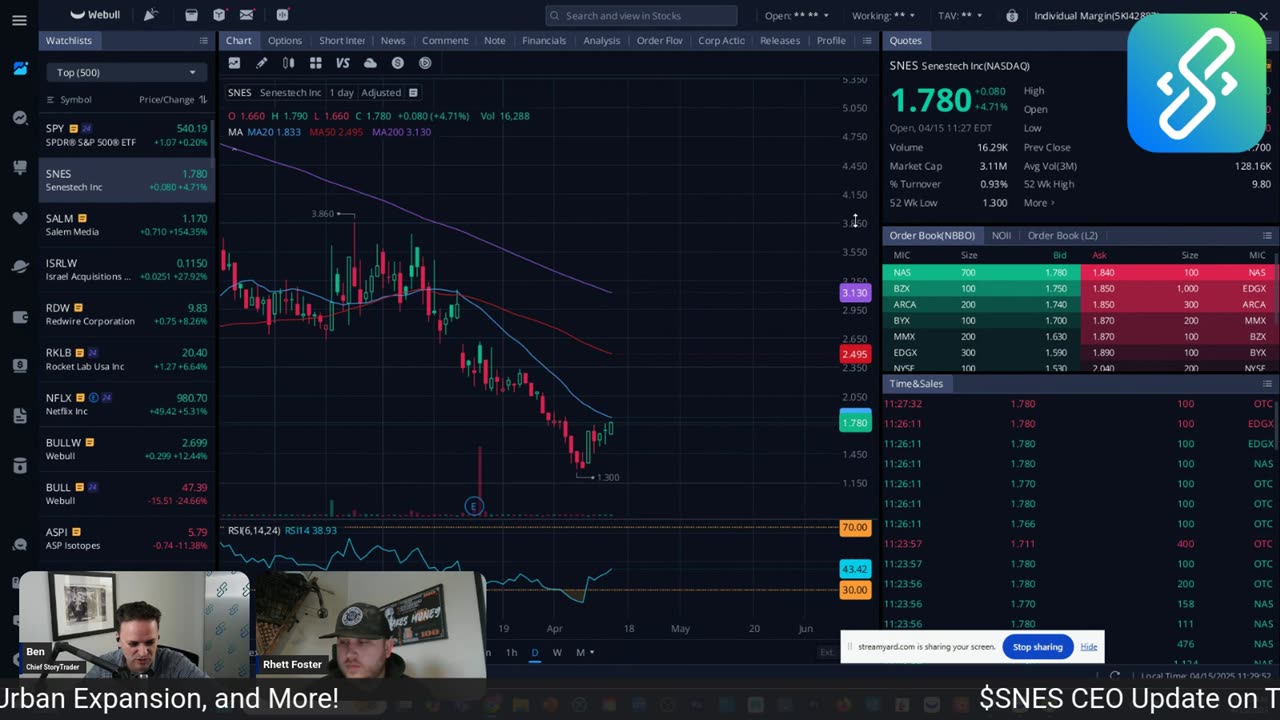Screen dimensions: 1280x720
Task: Select RKLB Rocket Lab watchlist row
Action: click(x=126, y=359)
